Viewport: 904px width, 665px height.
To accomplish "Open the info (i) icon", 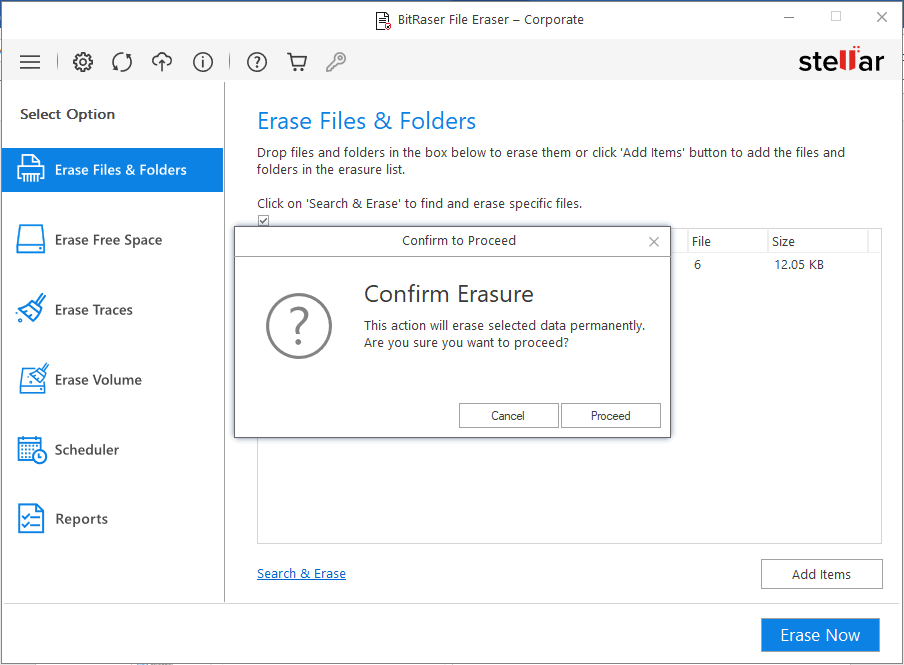I will click(203, 62).
